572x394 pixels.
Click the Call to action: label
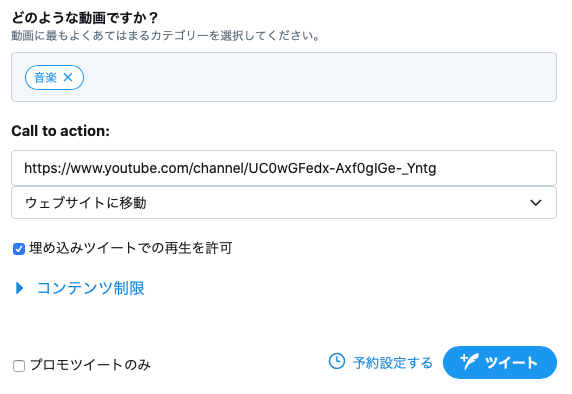pyautogui.click(x=61, y=131)
